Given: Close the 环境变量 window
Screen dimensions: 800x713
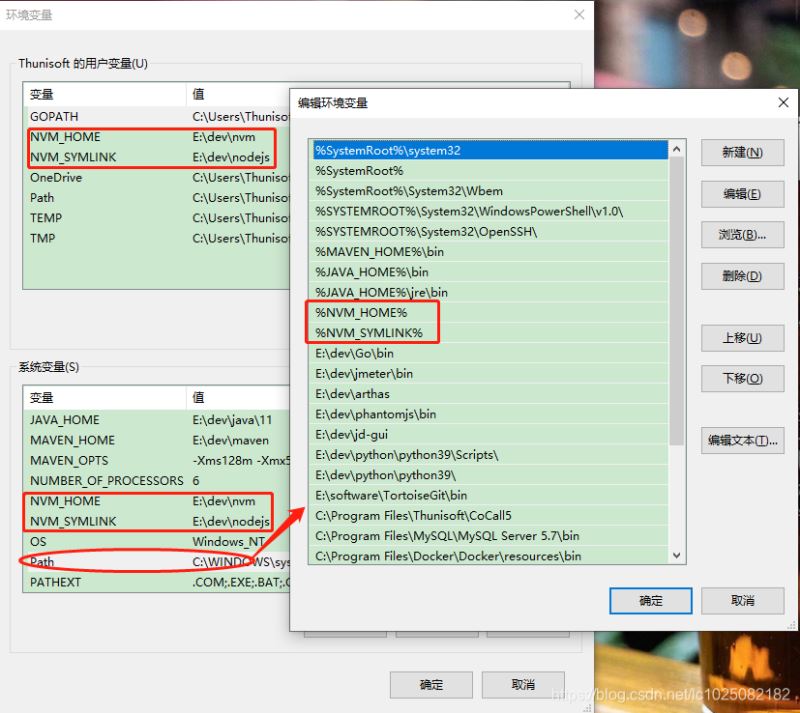Looking at the screenshot, I should pos(579,15).
